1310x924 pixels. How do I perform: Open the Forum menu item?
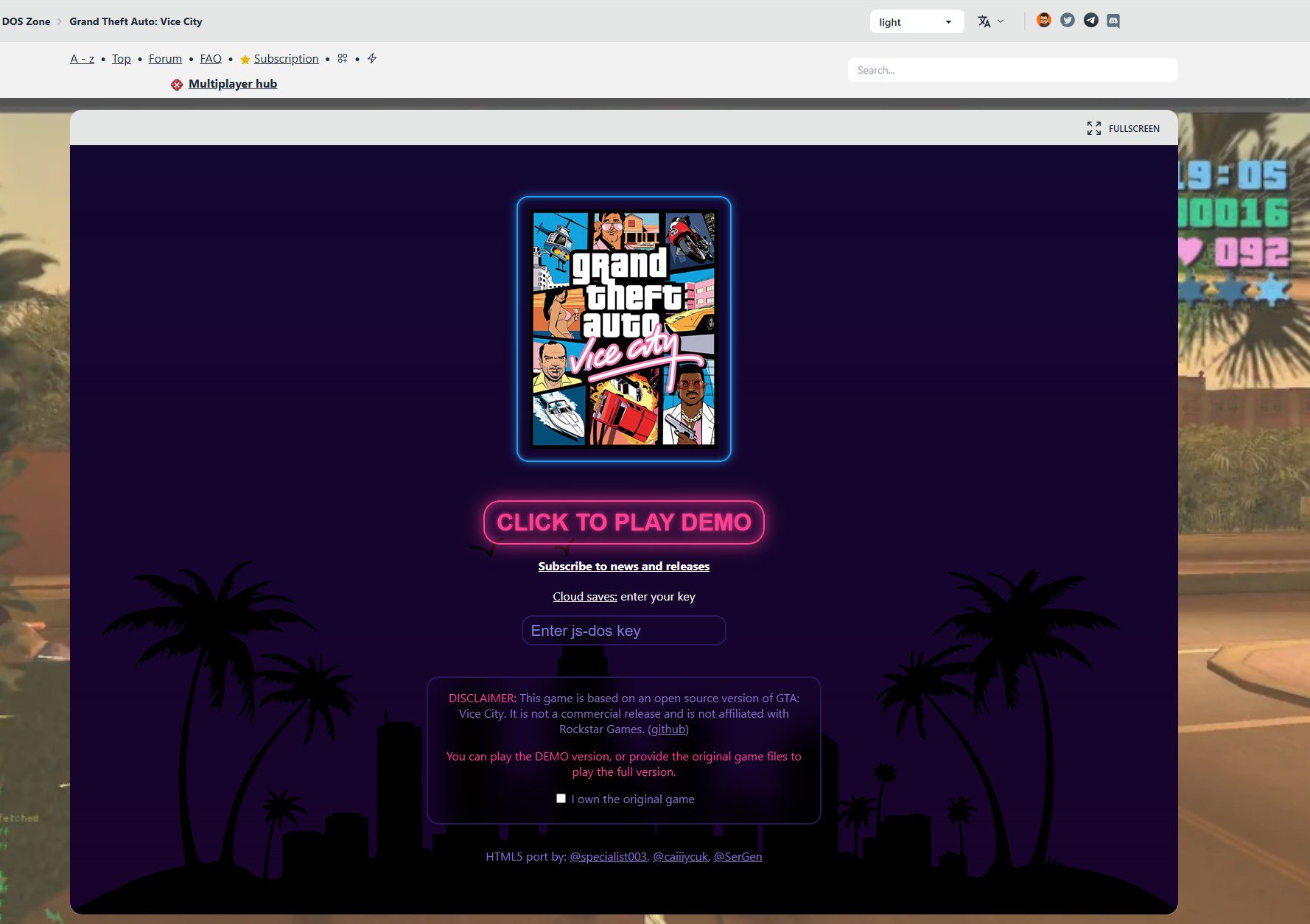tap(164, 58)
